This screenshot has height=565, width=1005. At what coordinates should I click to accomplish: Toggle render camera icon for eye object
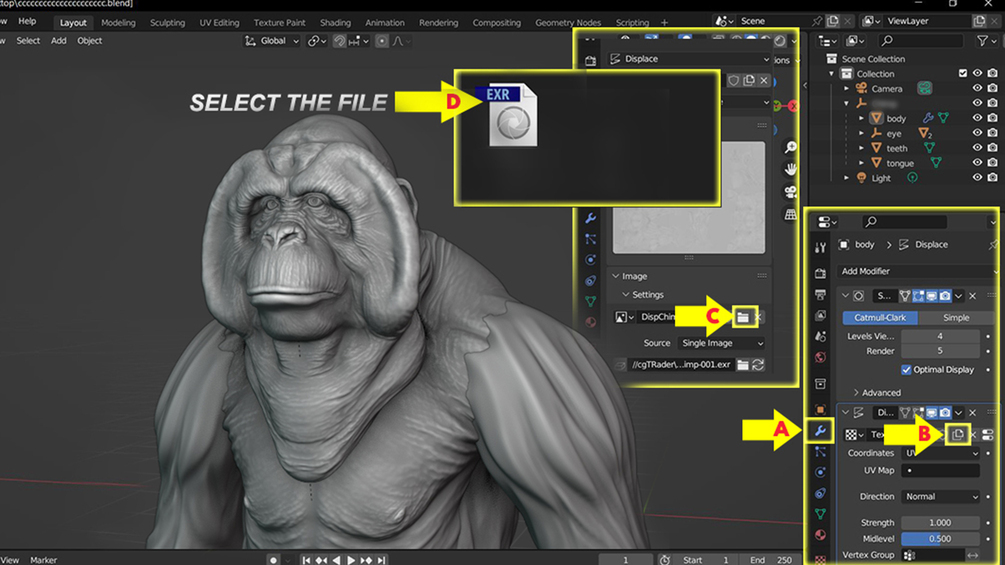coord(993,133)
